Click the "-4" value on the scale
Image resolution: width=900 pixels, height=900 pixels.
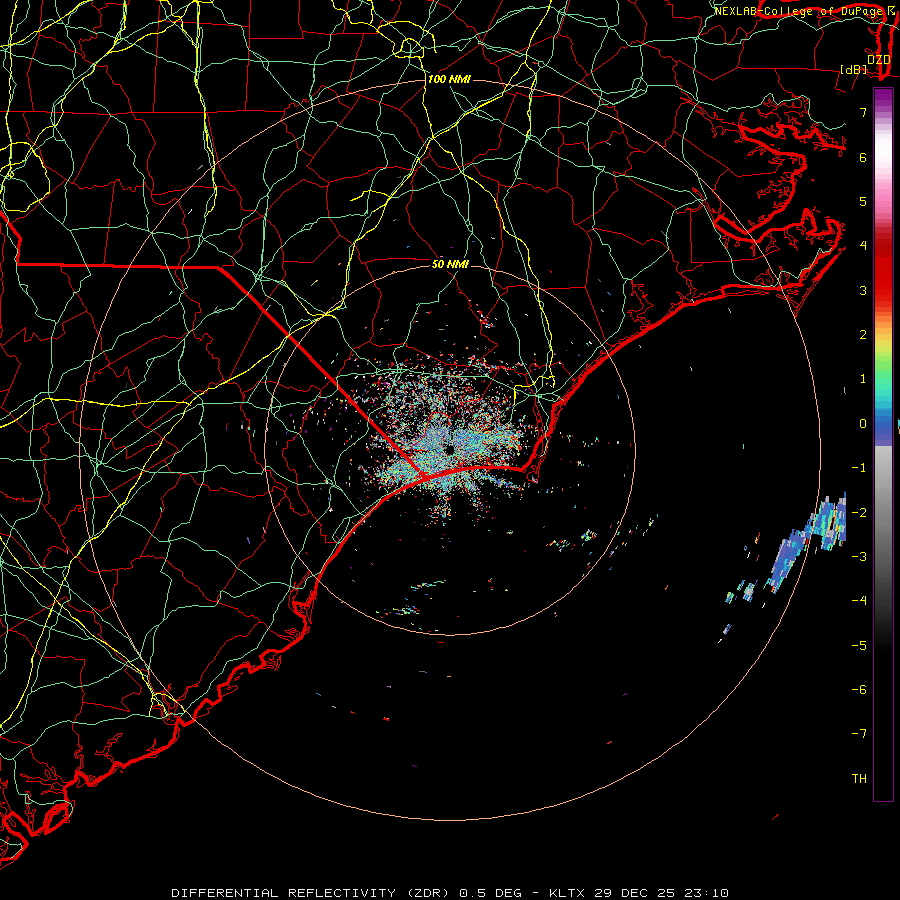pyautogui.click(x=859, y=601)
